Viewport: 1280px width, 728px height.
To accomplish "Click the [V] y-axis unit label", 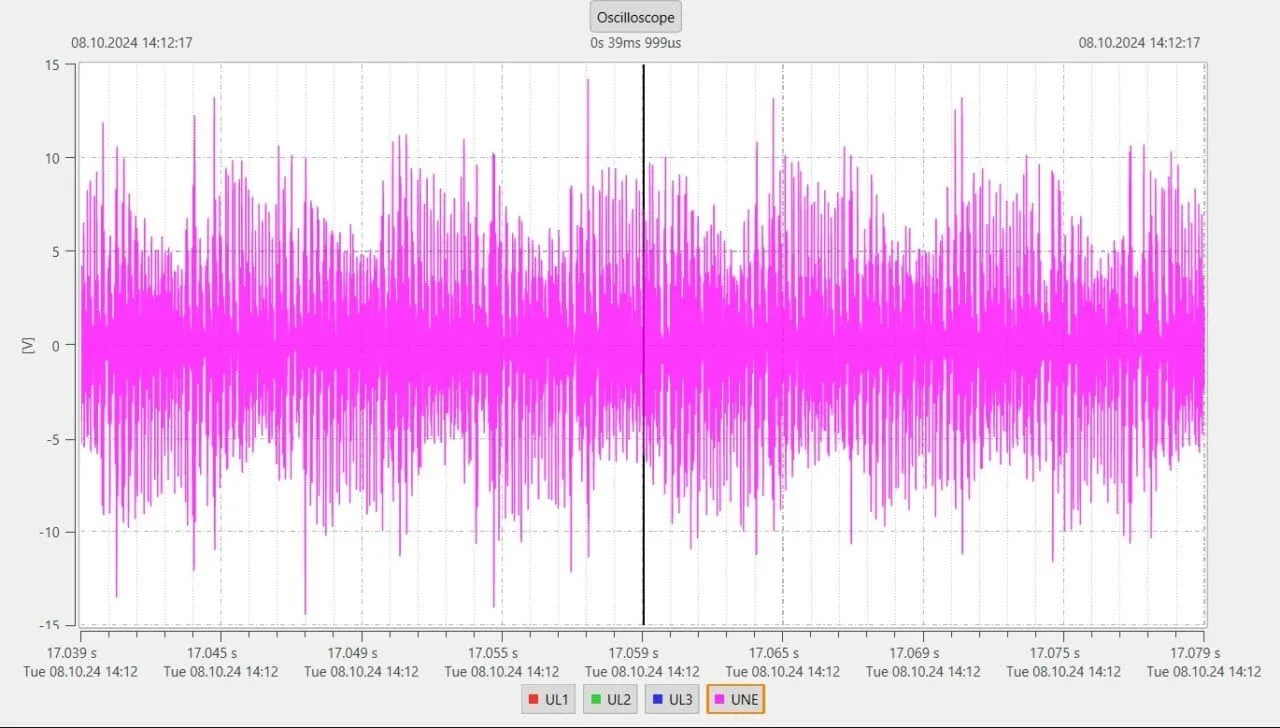I will tap(27, 345).
